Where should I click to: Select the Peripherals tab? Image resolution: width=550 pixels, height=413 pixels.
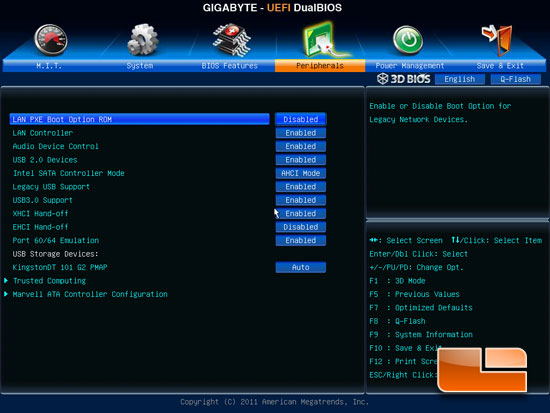pos(320,66)
